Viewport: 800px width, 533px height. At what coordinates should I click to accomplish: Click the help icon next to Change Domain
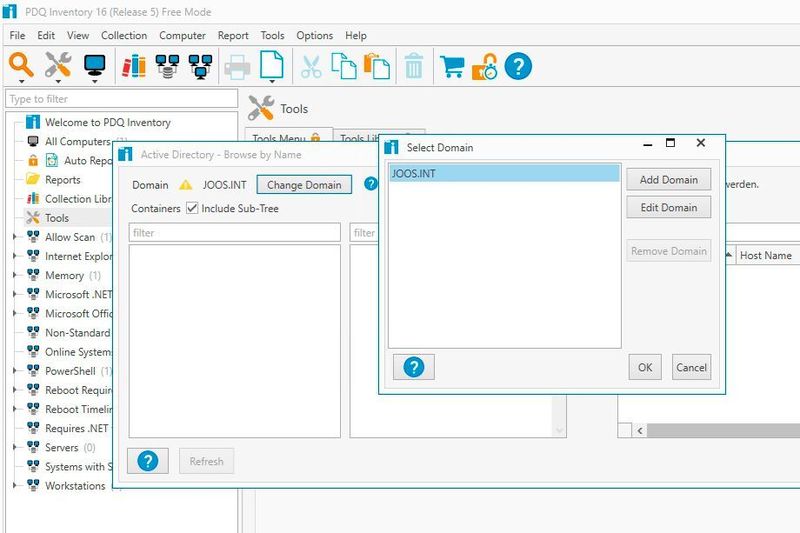[371, 184]
